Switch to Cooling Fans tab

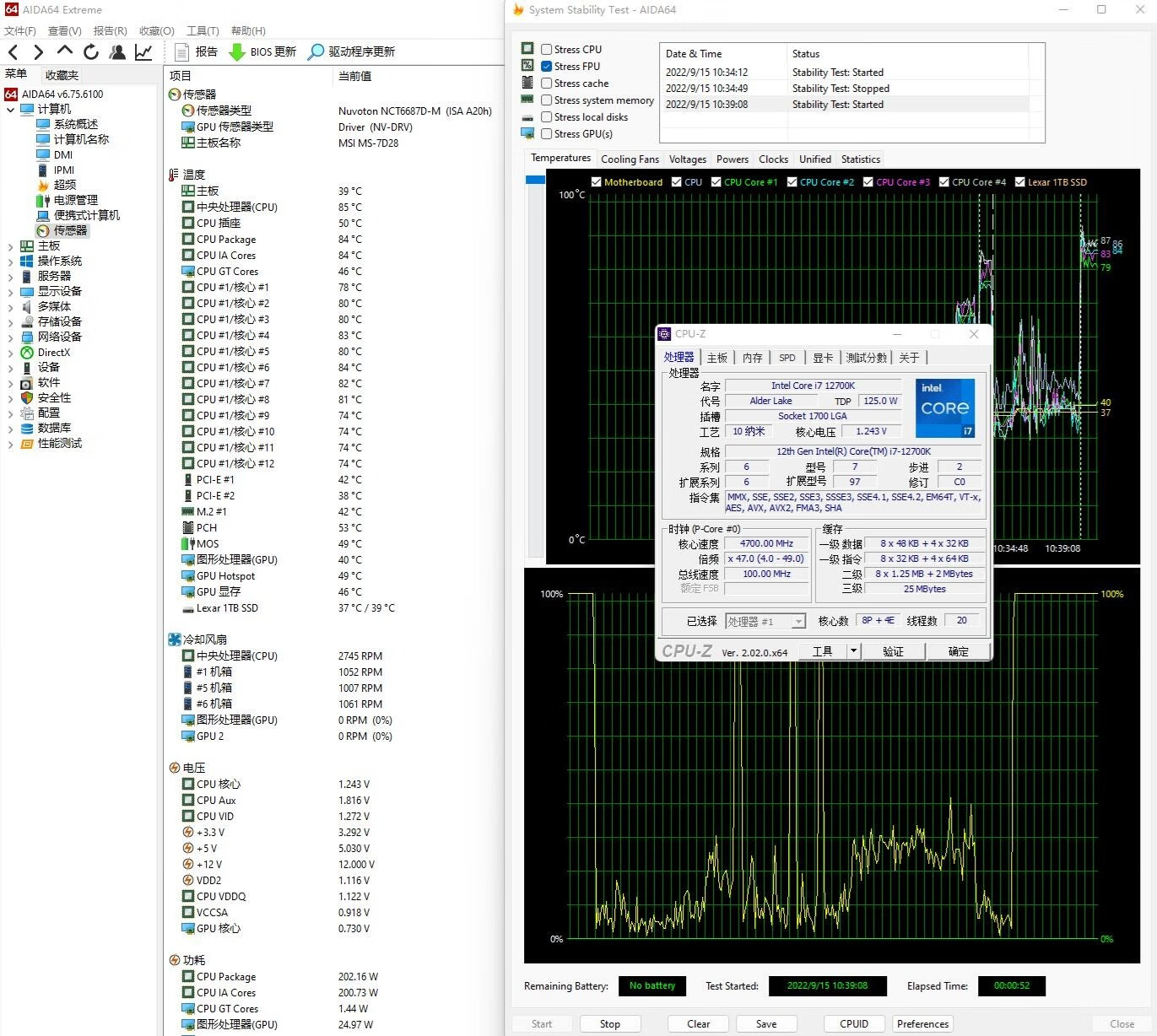click(x=630, y=159)
